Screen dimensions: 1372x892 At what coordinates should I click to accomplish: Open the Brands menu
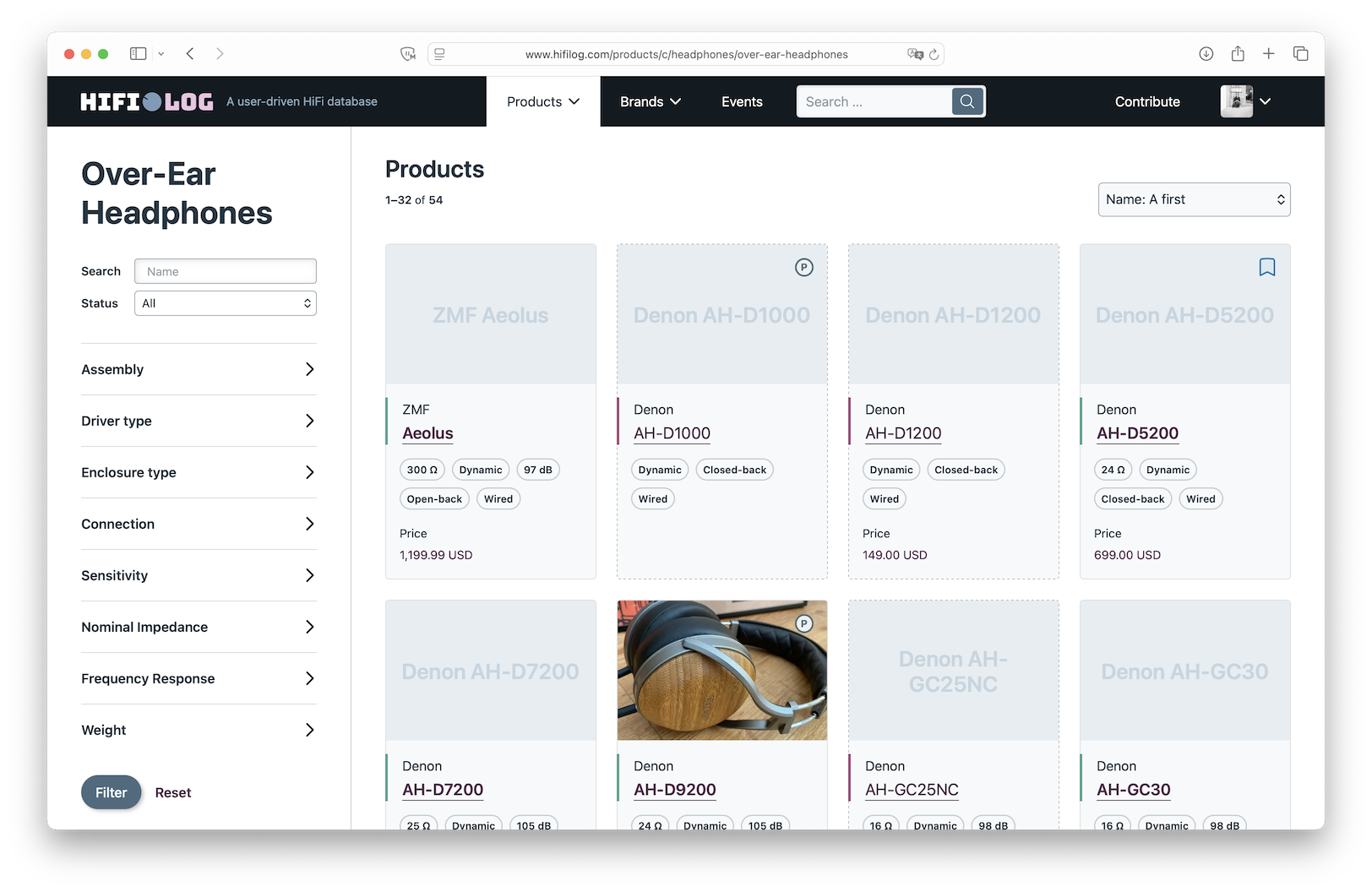[651, 101]
